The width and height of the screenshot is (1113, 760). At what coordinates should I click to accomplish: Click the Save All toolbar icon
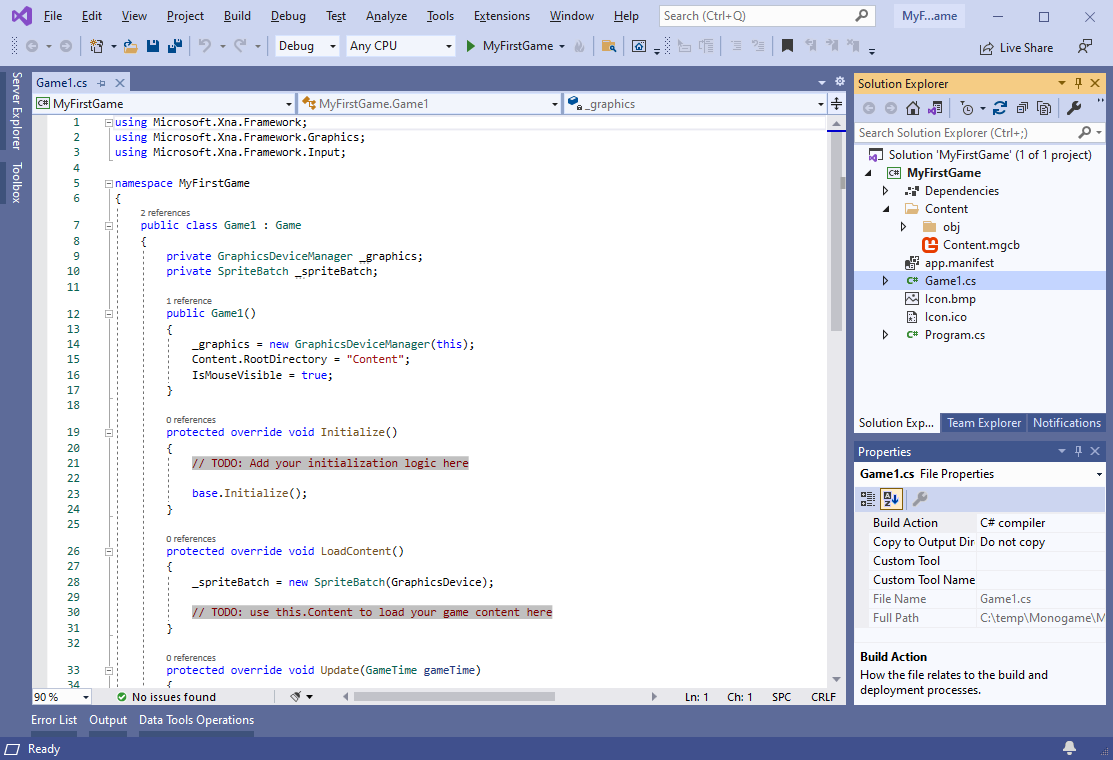coord(174,46)
